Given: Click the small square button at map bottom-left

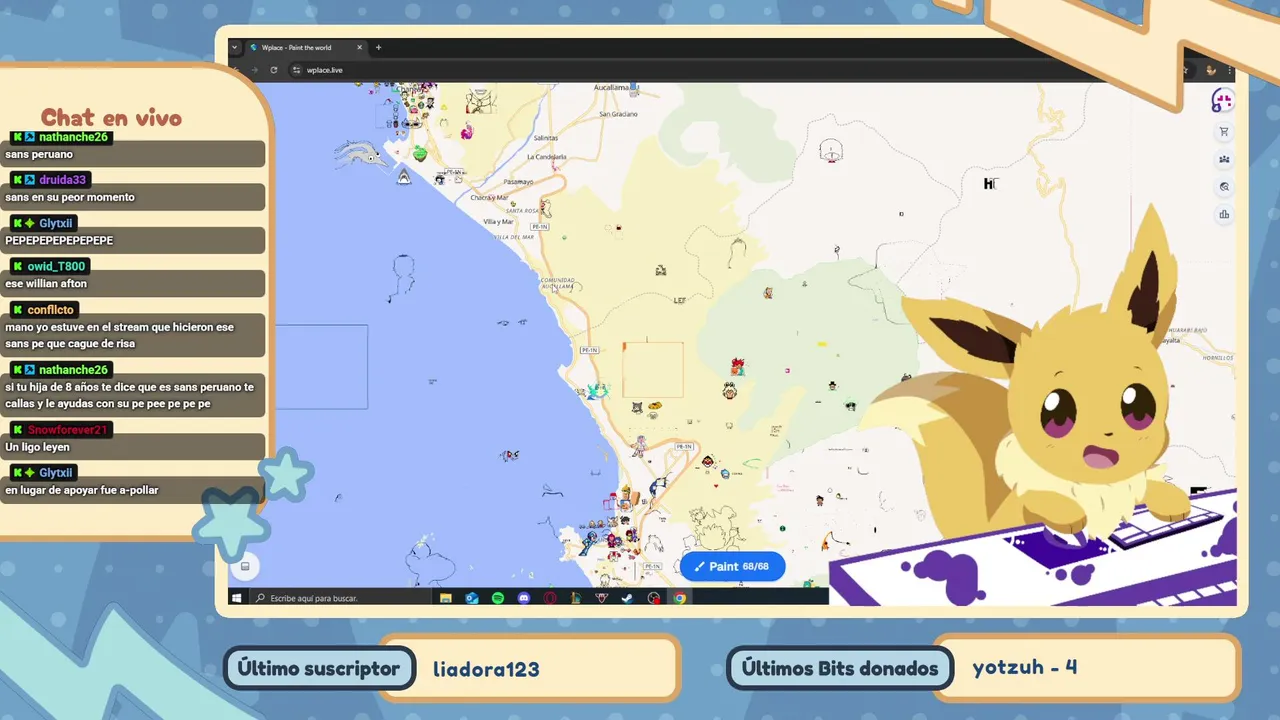Looking at the screenshot, I should click(x=245, y=566).
